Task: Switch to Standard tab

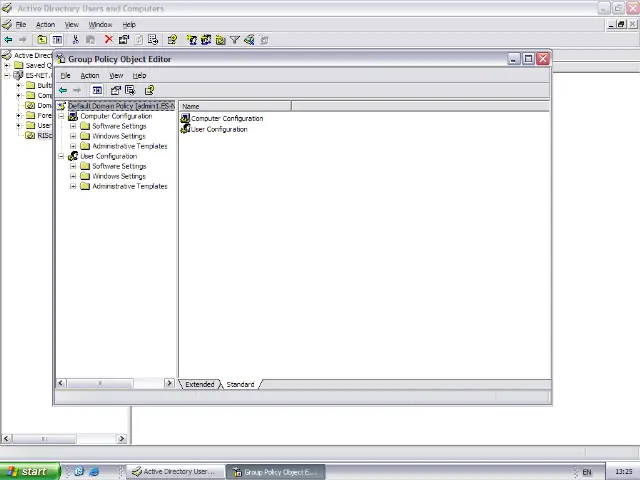Action: tap(240, 384)
